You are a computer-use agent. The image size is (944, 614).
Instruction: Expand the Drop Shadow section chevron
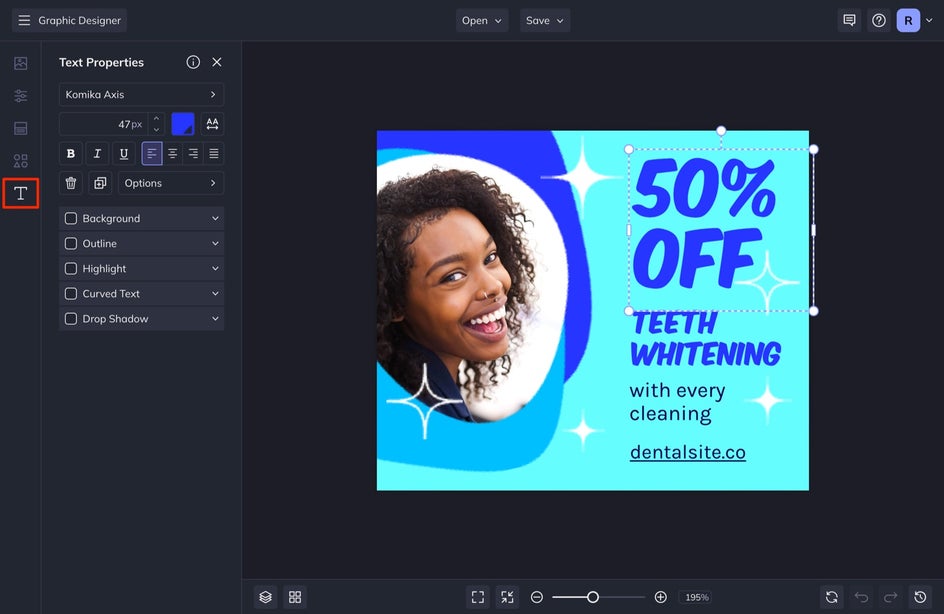(x=215, y=319)
